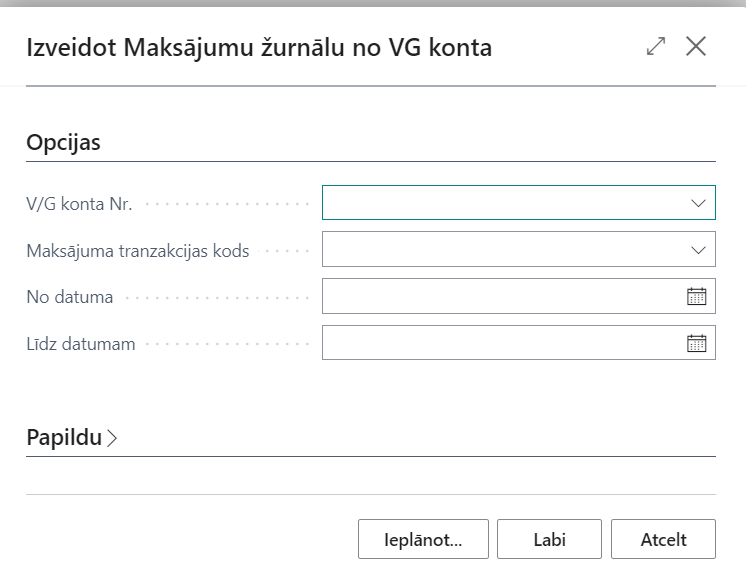Close the Izveidot Maksājumu žurnālu dialog
Screen dimensions: 746x581
(696, 46)
